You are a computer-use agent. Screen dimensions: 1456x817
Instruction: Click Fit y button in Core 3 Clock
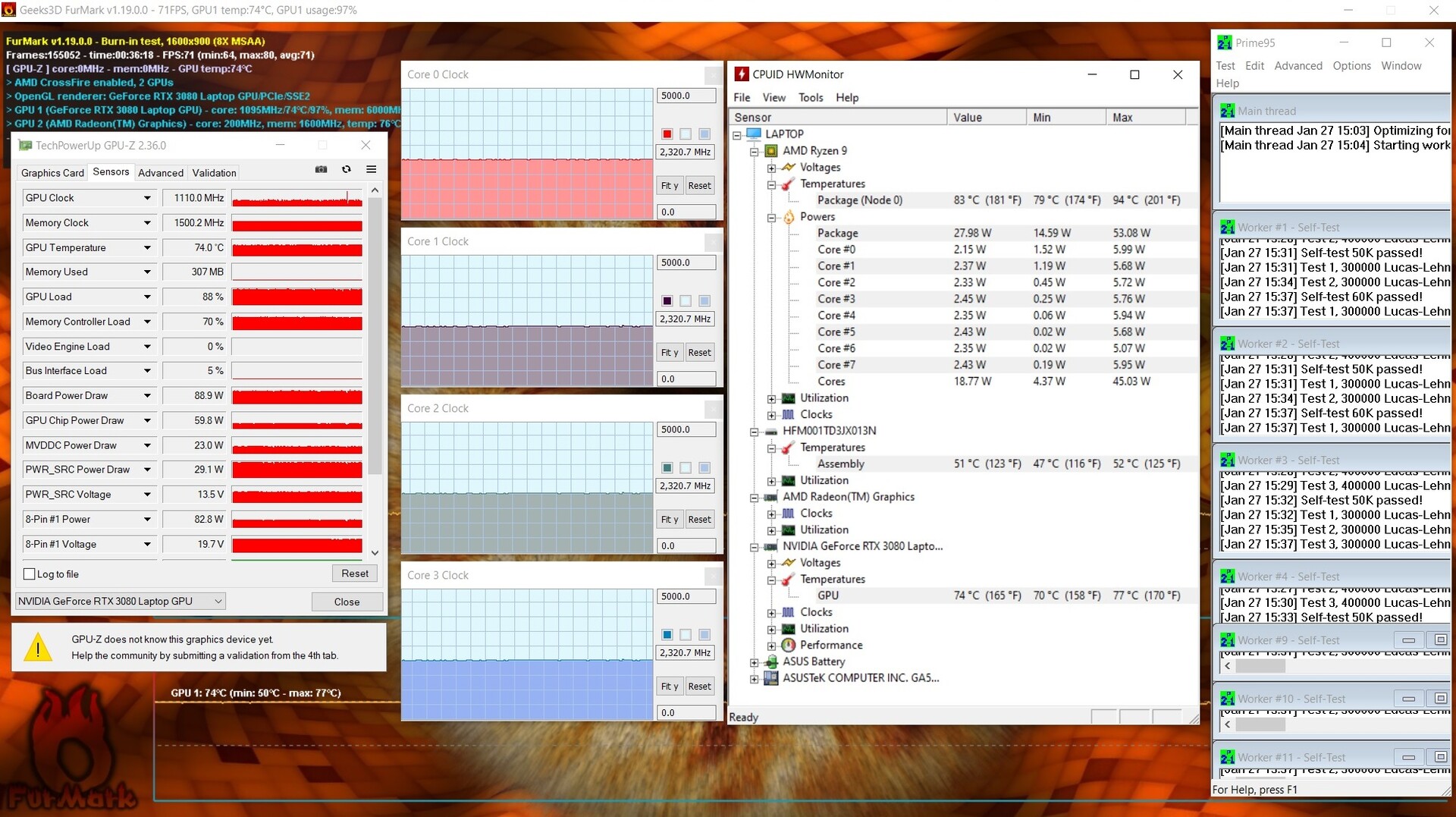(669, 687)
